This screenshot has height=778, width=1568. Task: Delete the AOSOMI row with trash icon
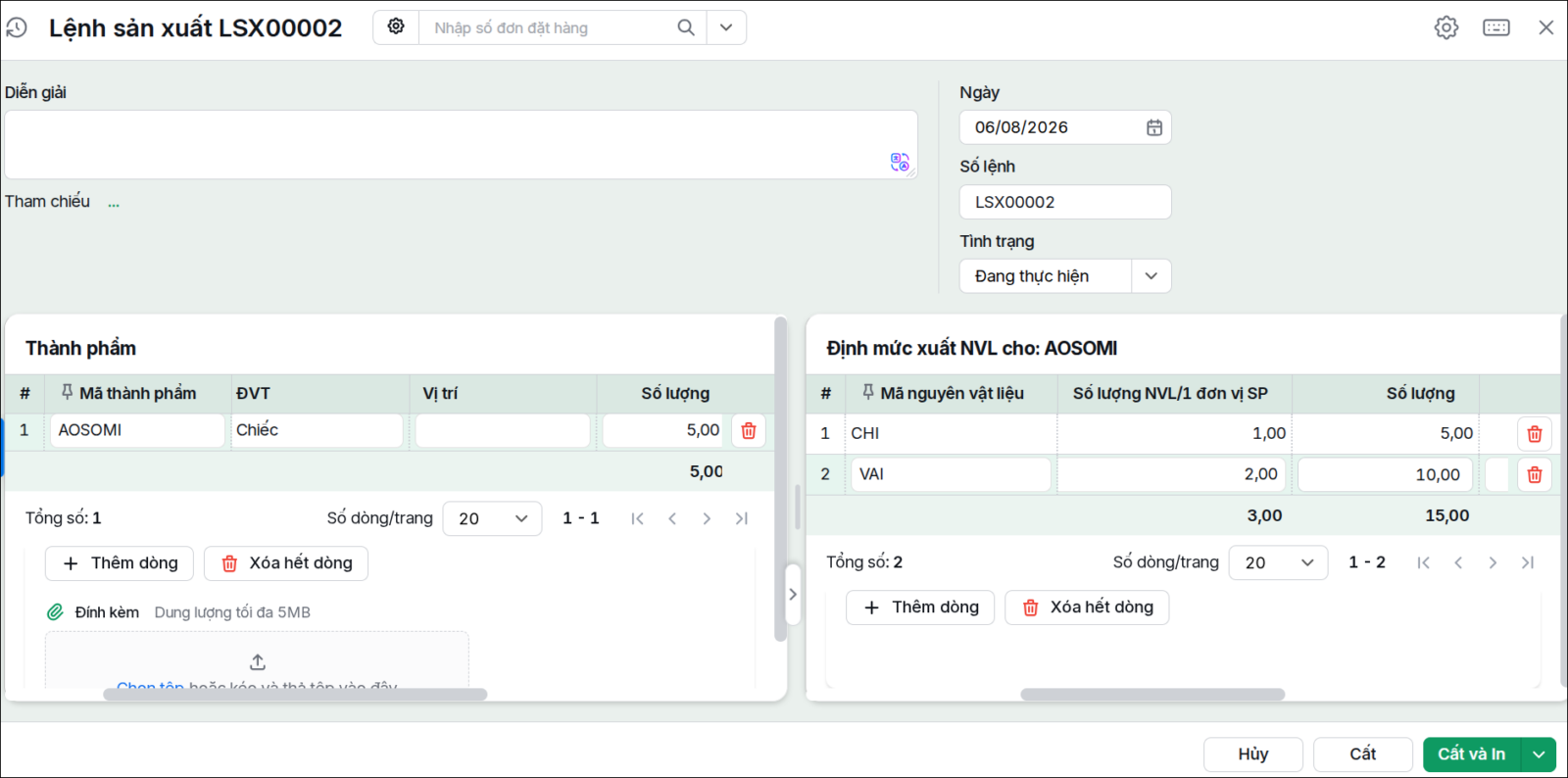749,430
